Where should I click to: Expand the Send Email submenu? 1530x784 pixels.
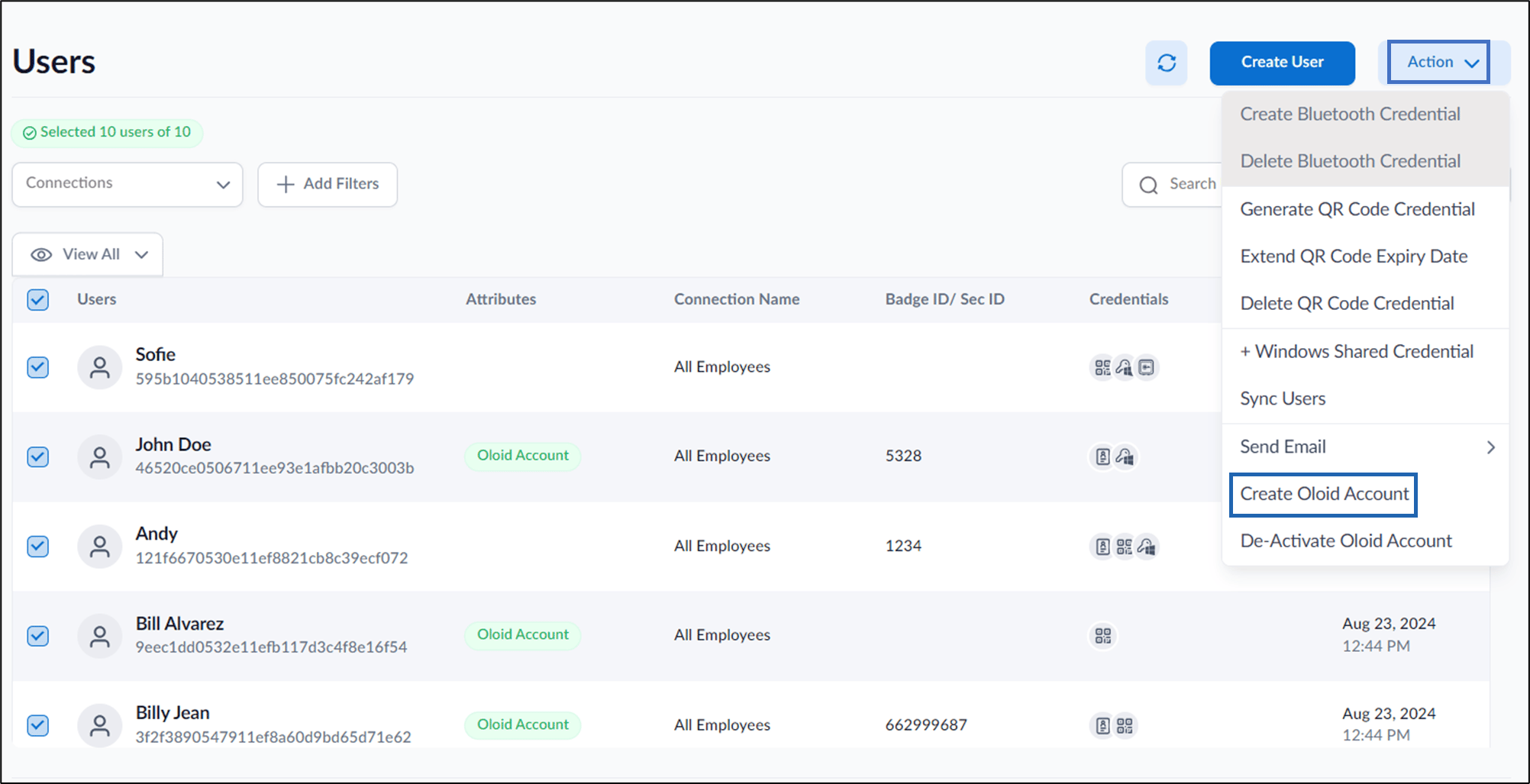pos(1366,447)
